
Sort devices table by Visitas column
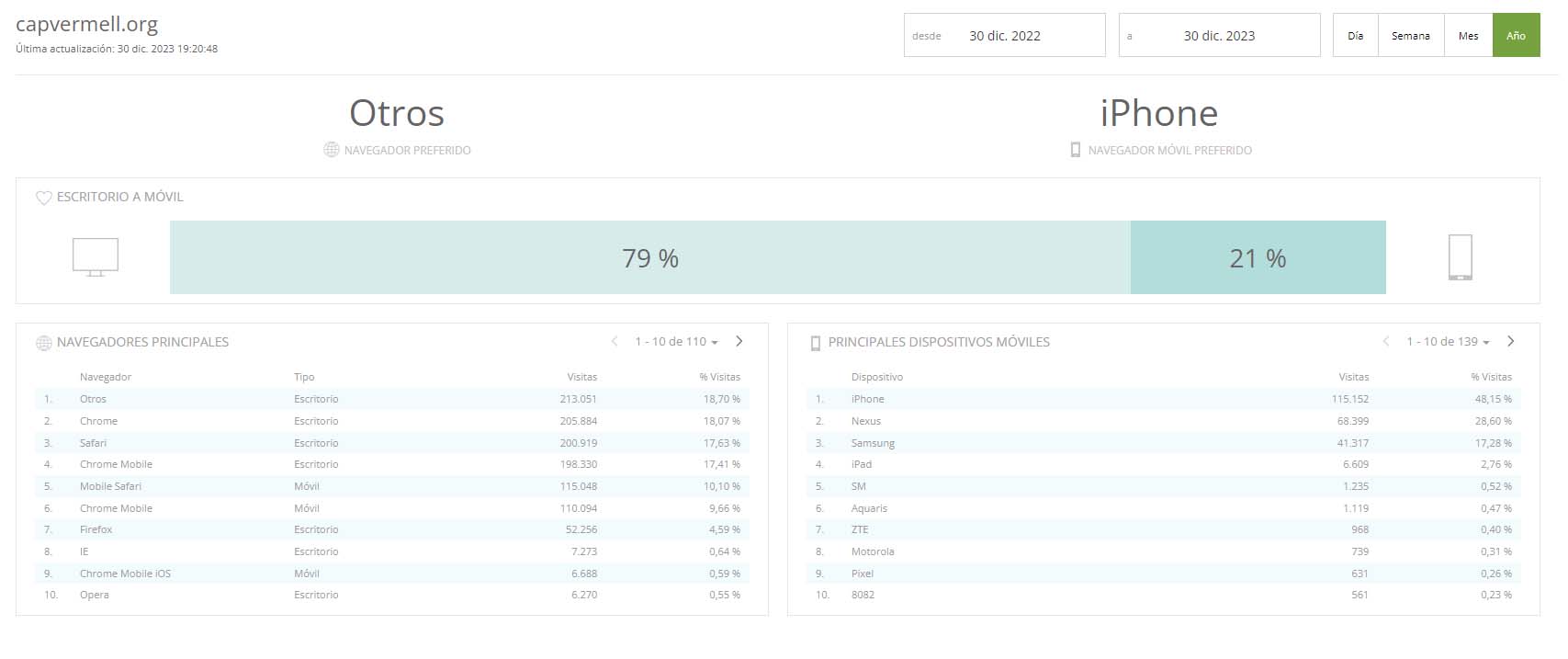pos(1354,377)
